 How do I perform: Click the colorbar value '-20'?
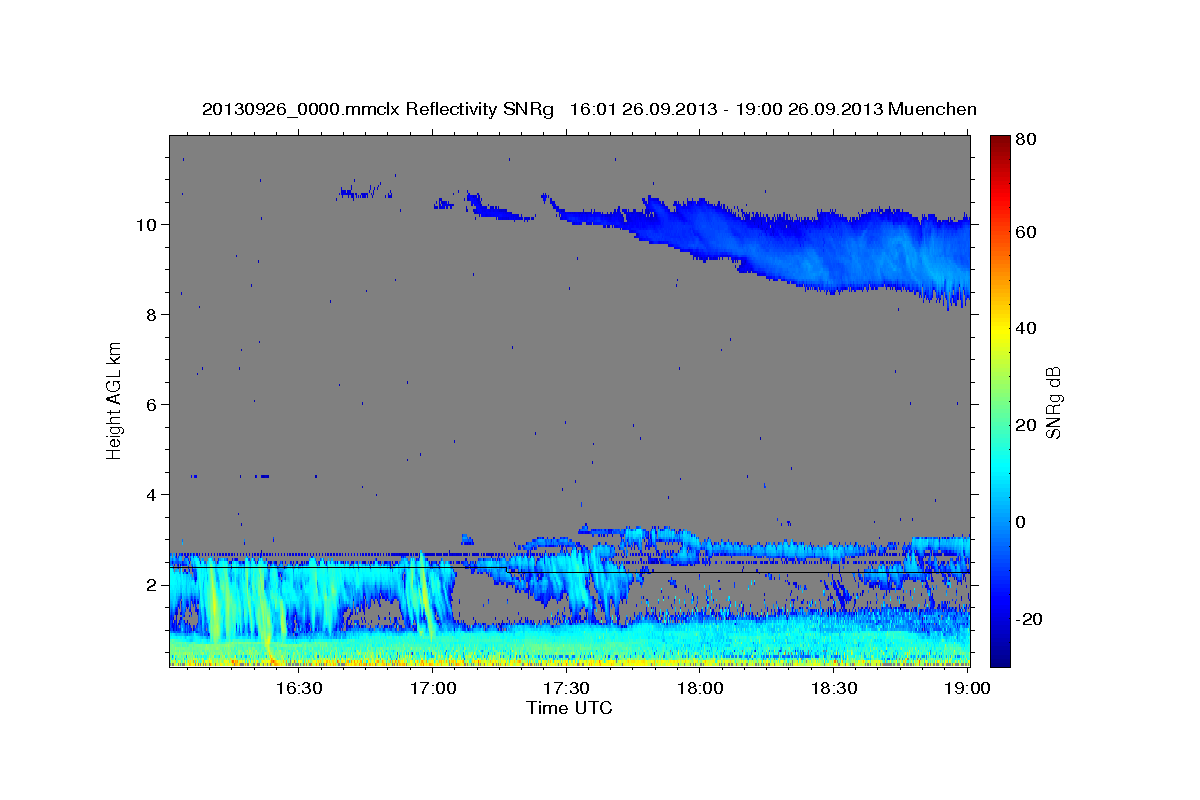coord(1030,619)
